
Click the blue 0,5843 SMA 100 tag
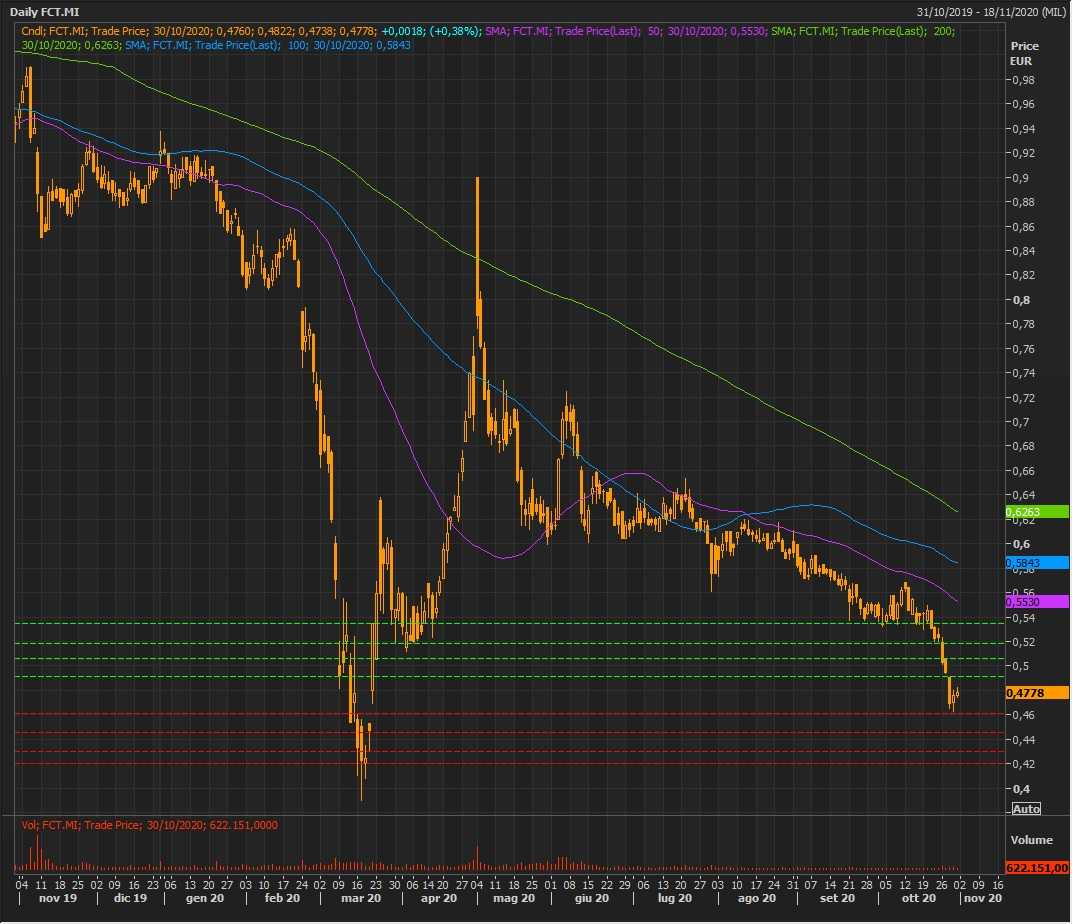(x=1037, y=563)
